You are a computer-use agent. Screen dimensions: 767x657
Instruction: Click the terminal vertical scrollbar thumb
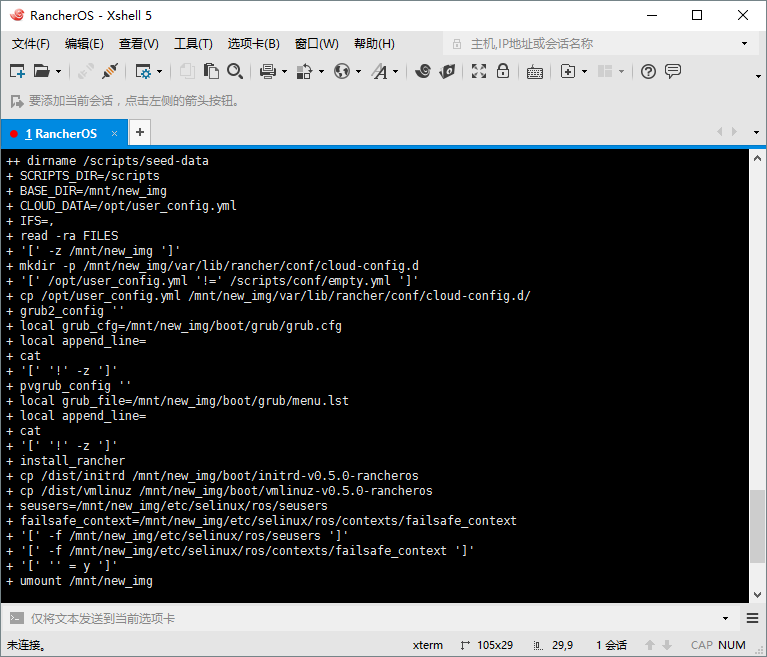(757, 527)
